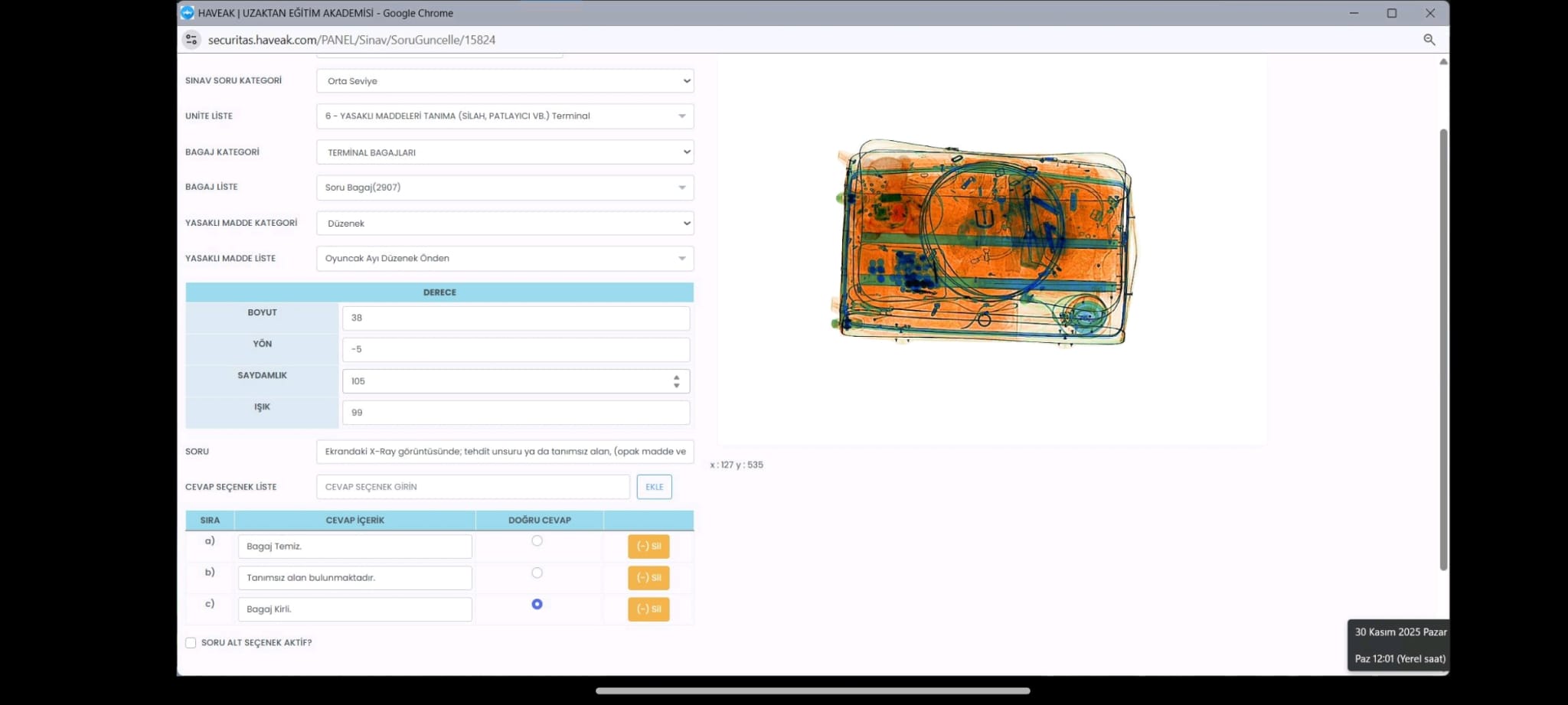Select 'Tanımsız alan bulunmaktadır.' as correct answer
Viewport: 1568px width, 705px height.
(x=537, y=573)
